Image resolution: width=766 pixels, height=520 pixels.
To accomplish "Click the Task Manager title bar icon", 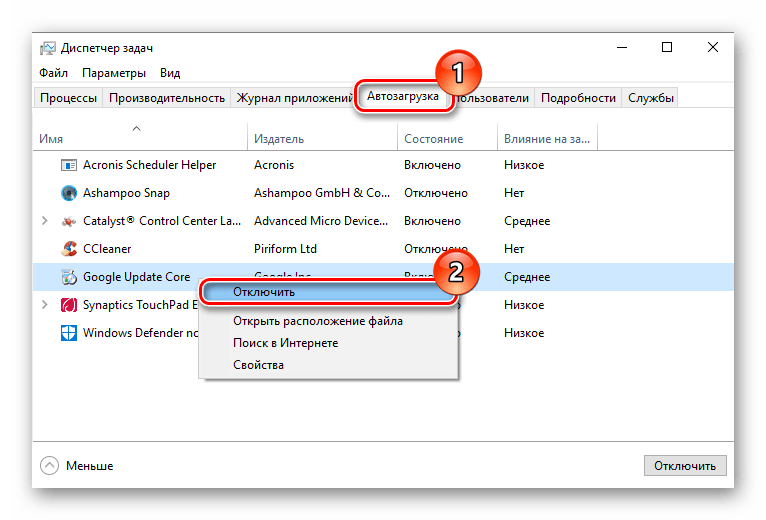I will click(48, 48).
